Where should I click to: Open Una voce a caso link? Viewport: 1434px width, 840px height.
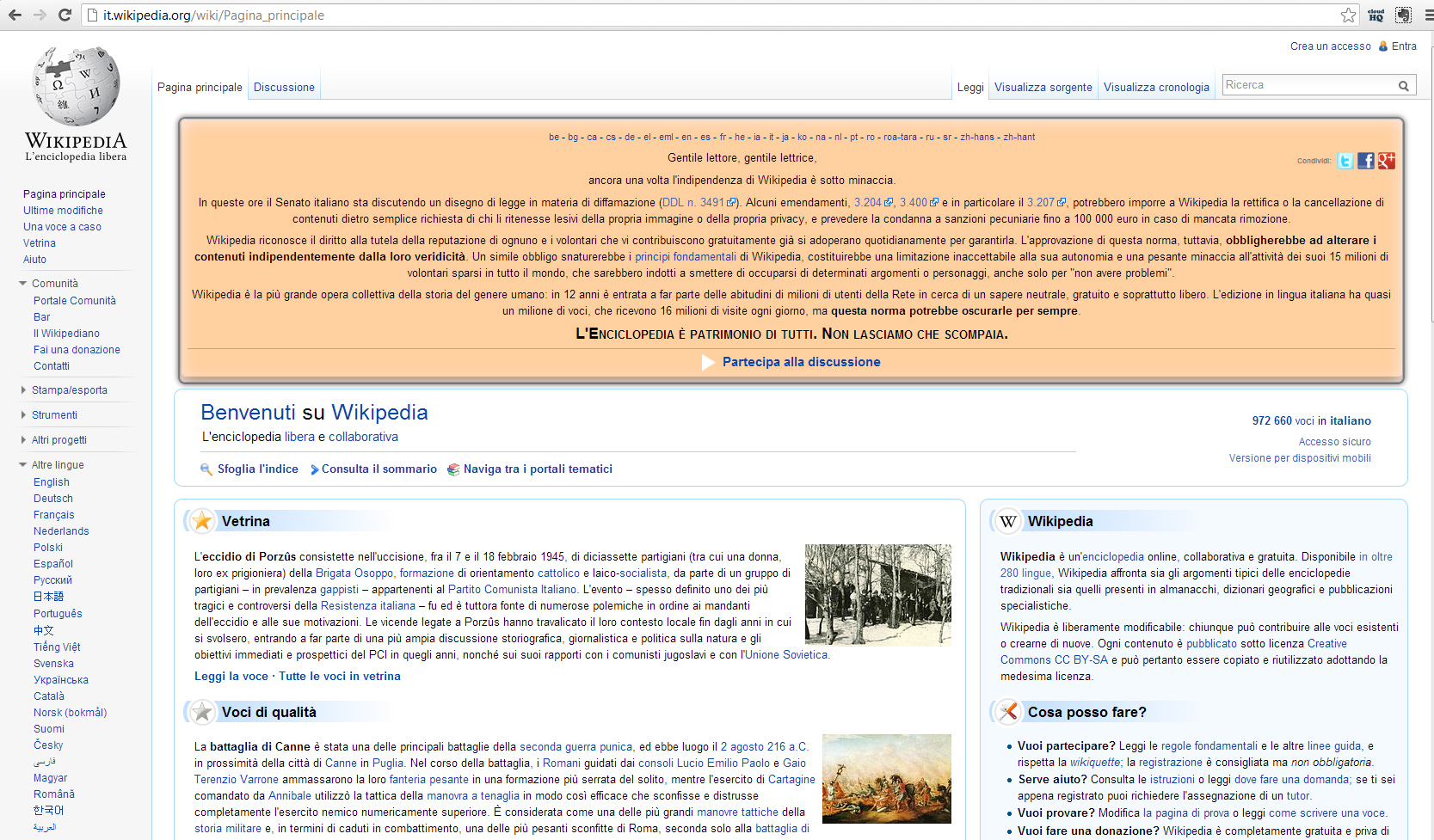point(62,227)
